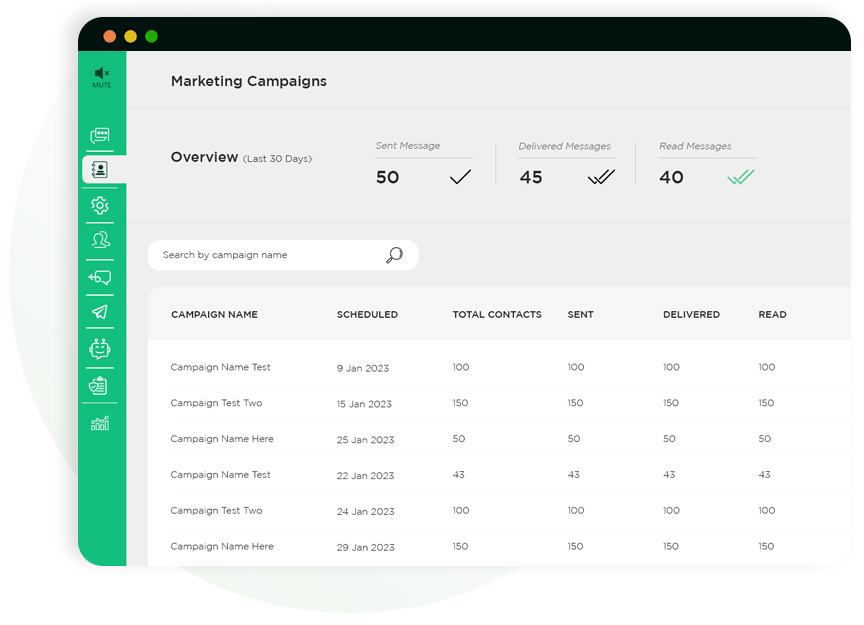Click the clipboard checklist sidebar icon
This screenshot has height=625, width=864.
pos(98,386)
